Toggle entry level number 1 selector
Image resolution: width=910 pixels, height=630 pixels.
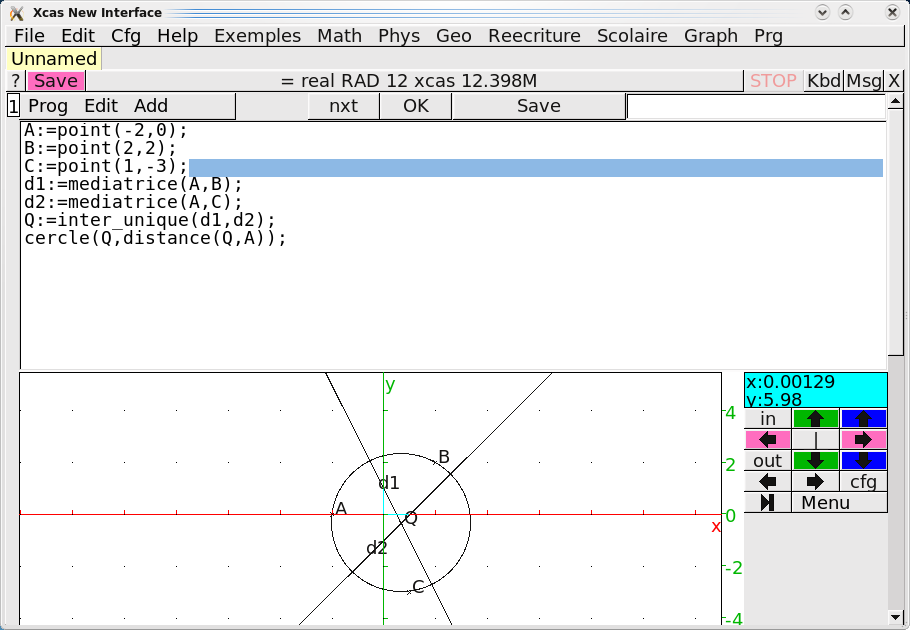(x=13, y=106)
